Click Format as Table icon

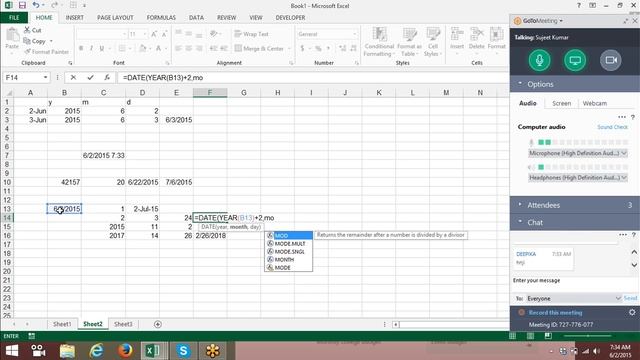tap(409, 42)
